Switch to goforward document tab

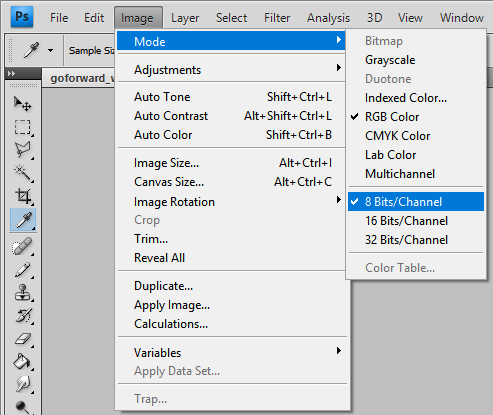click(79, 78)
